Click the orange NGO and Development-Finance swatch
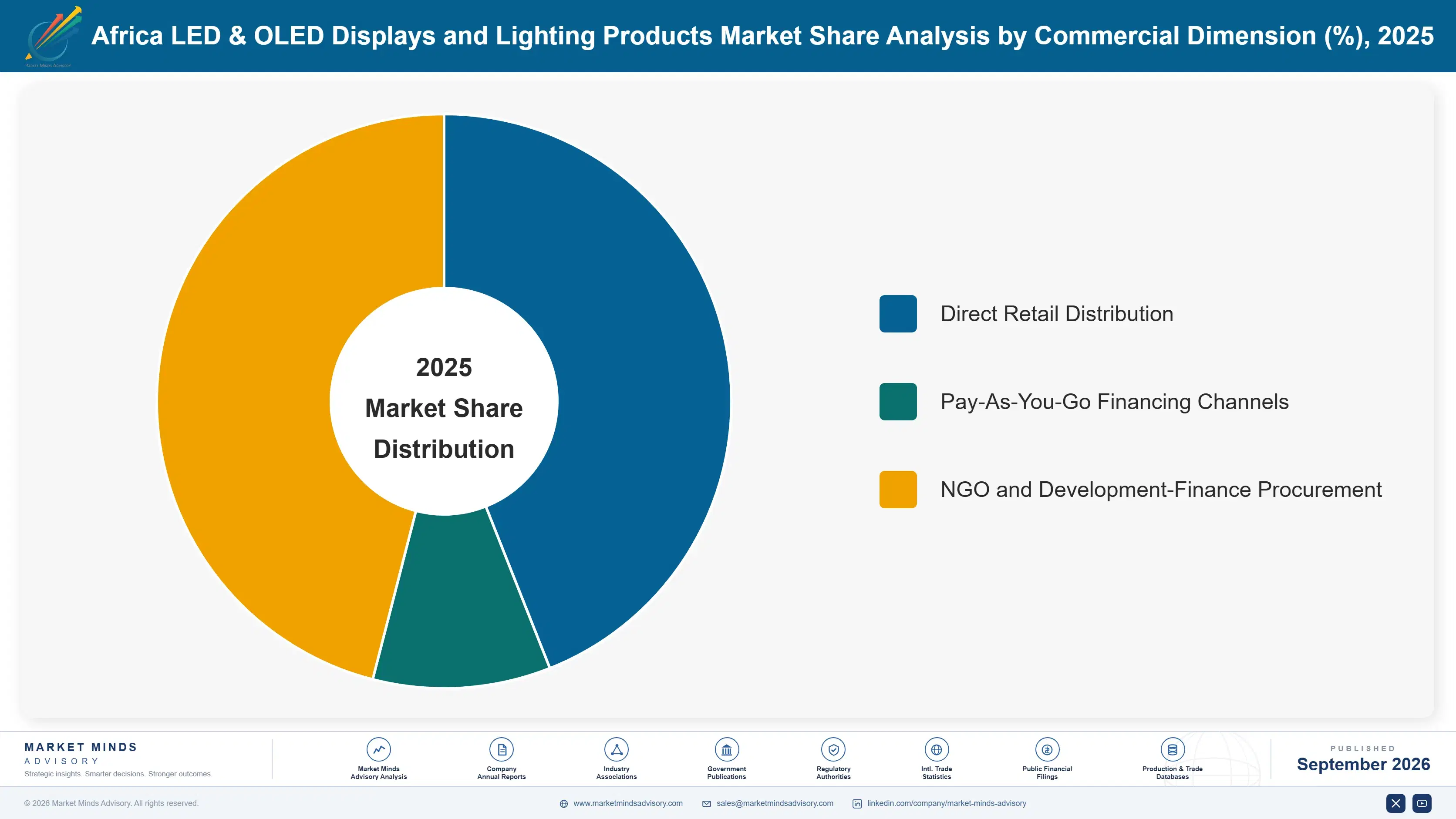 point(897,490)
